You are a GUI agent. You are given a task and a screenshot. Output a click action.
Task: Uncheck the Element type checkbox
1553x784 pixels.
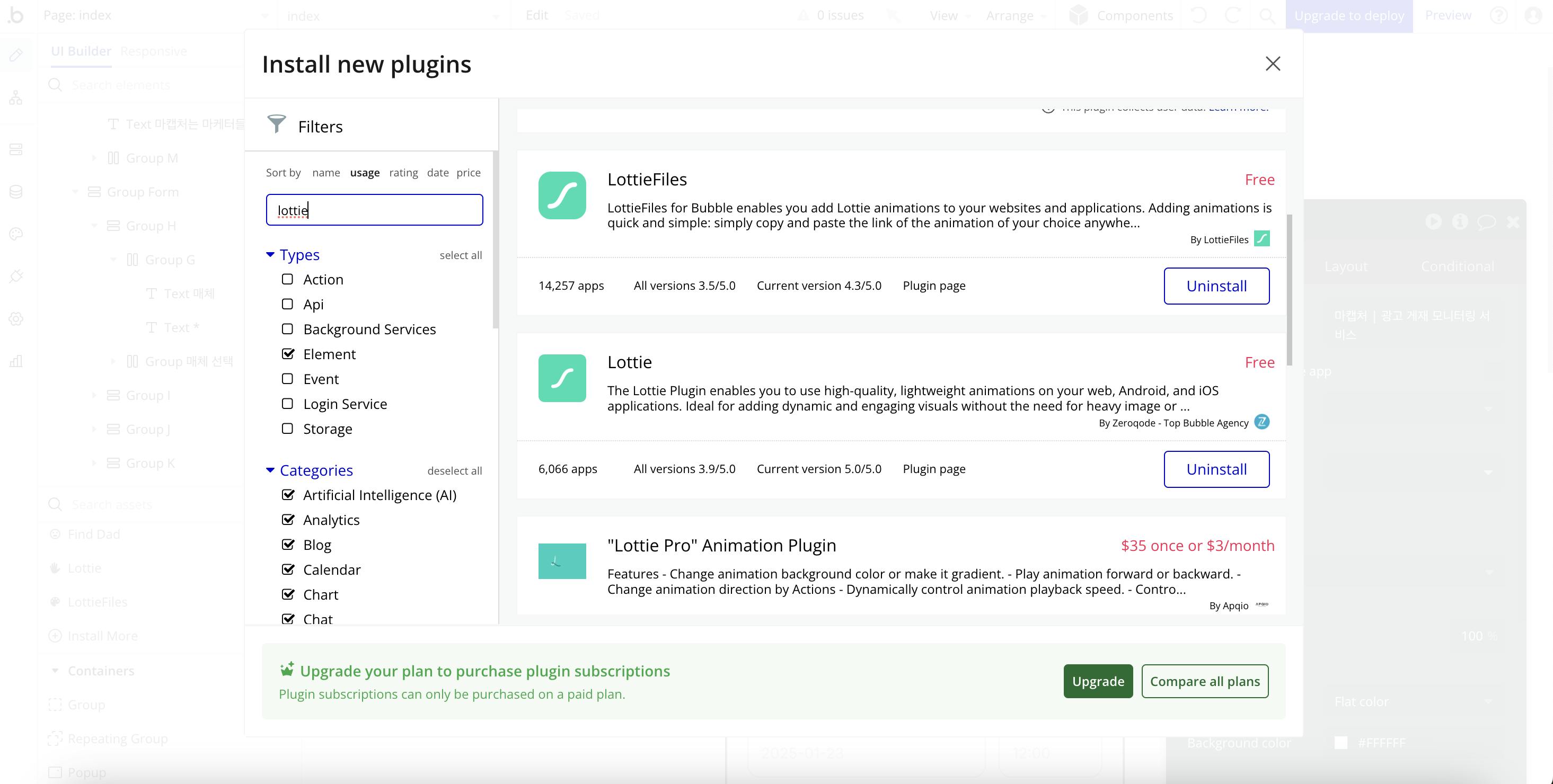[288, 354]
